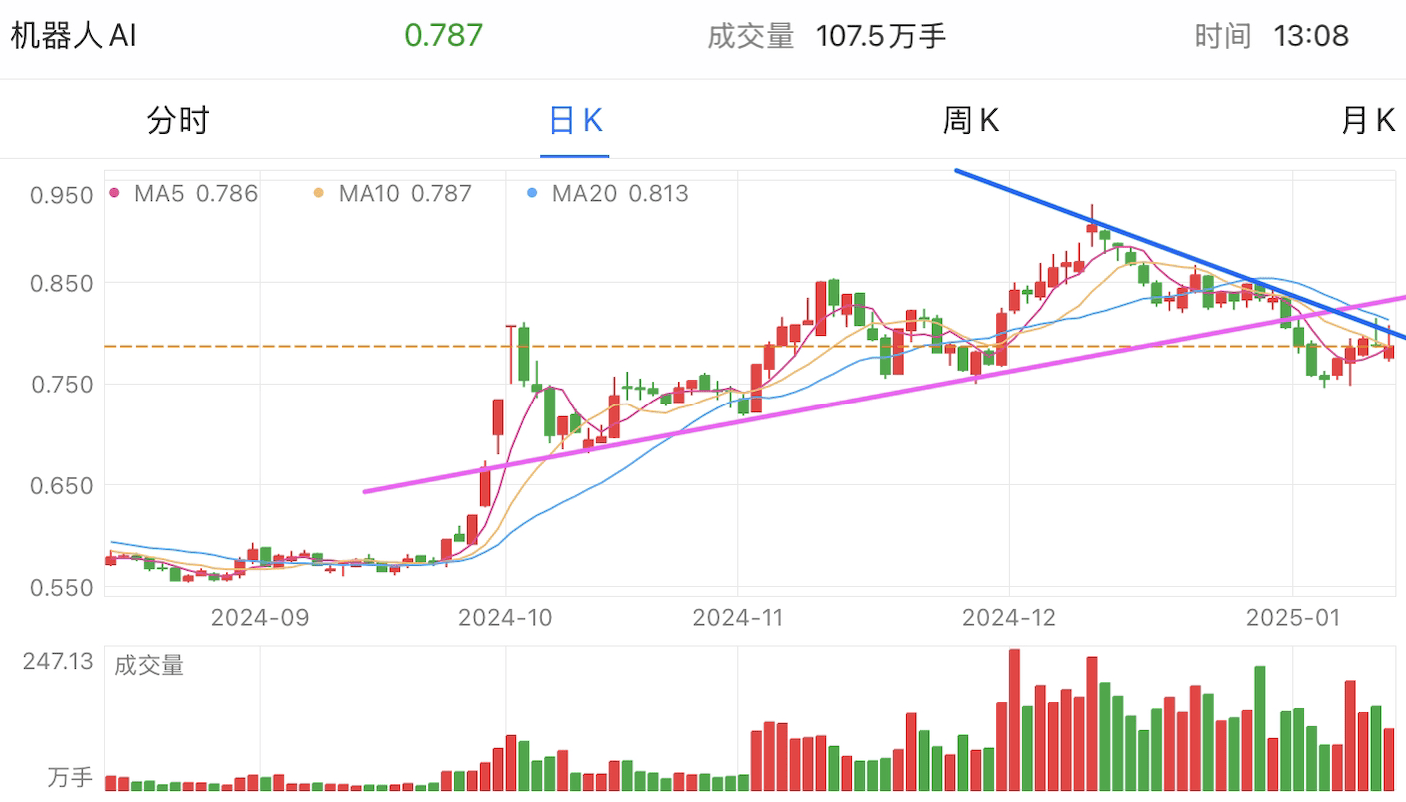Click the 2024-09 date axis label

260,618
